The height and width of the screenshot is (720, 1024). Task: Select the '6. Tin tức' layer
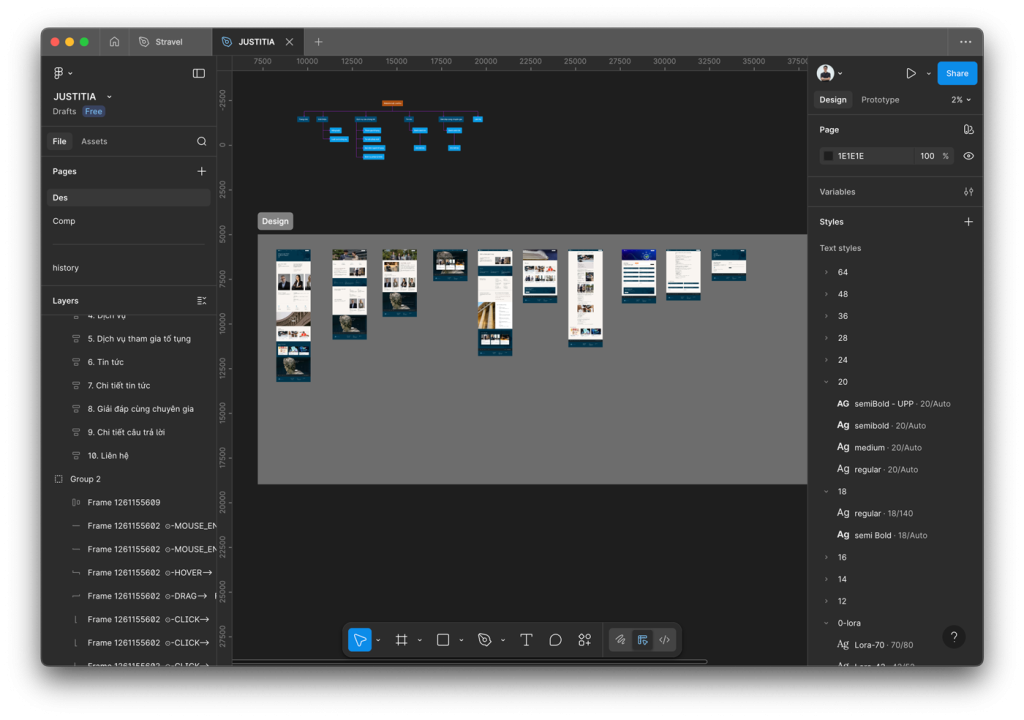click(105, 362)
